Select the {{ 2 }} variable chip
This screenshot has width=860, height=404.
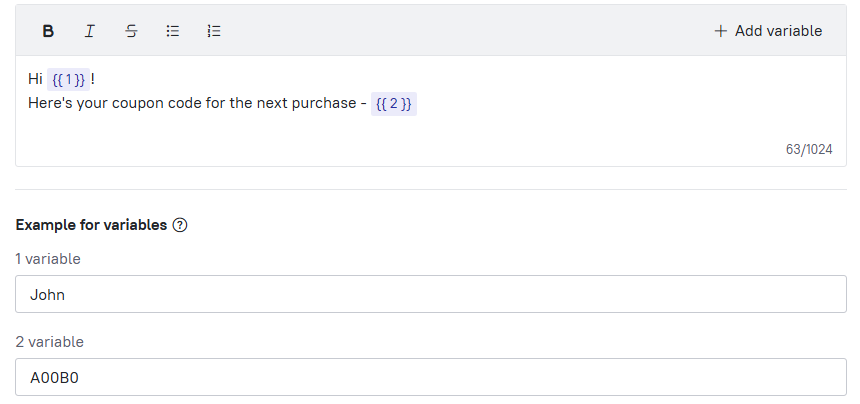point(394,104)
